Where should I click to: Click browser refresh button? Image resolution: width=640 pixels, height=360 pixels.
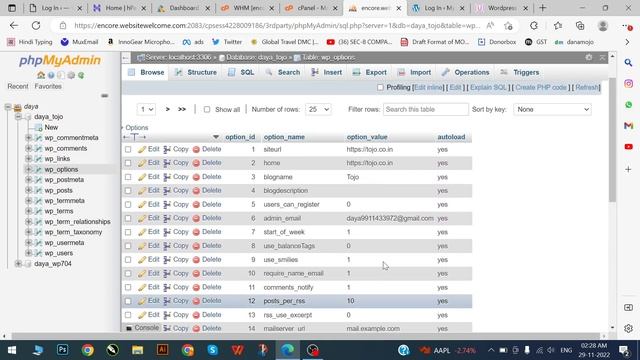click(36, 26)
